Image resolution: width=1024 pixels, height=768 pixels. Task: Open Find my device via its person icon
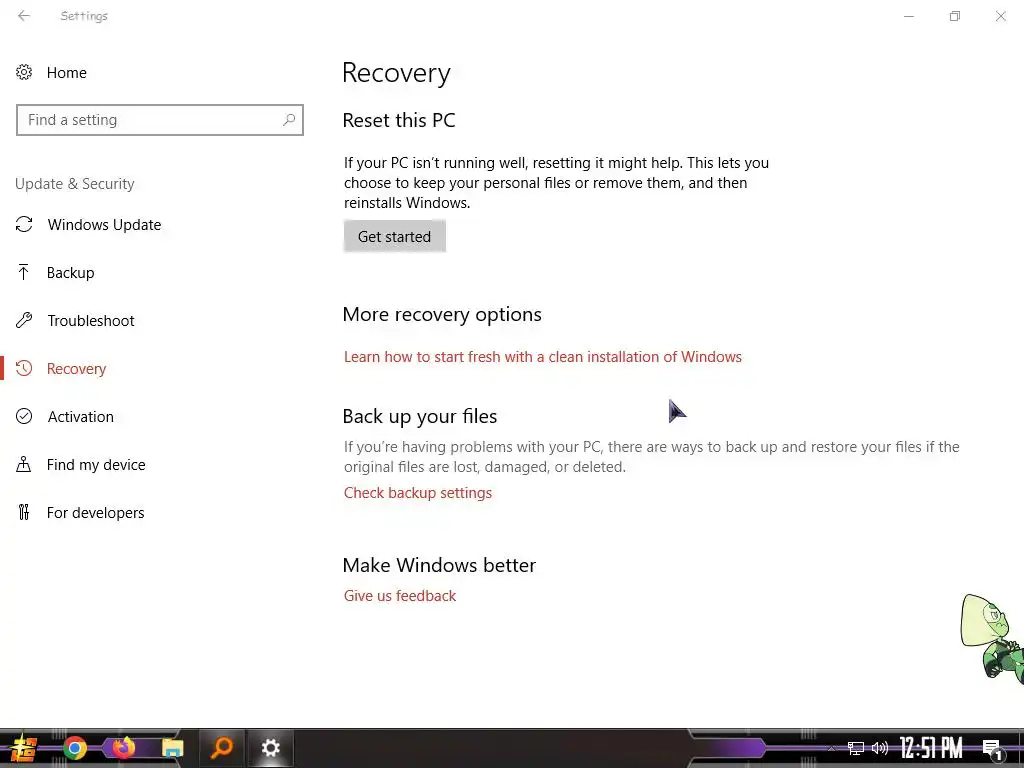tap(24, 464)
